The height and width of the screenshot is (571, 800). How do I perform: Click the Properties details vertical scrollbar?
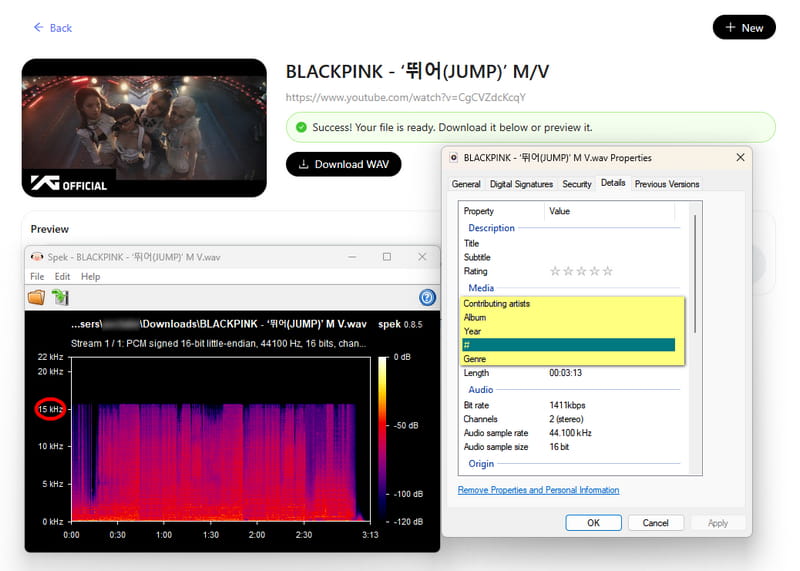point(695,274)
